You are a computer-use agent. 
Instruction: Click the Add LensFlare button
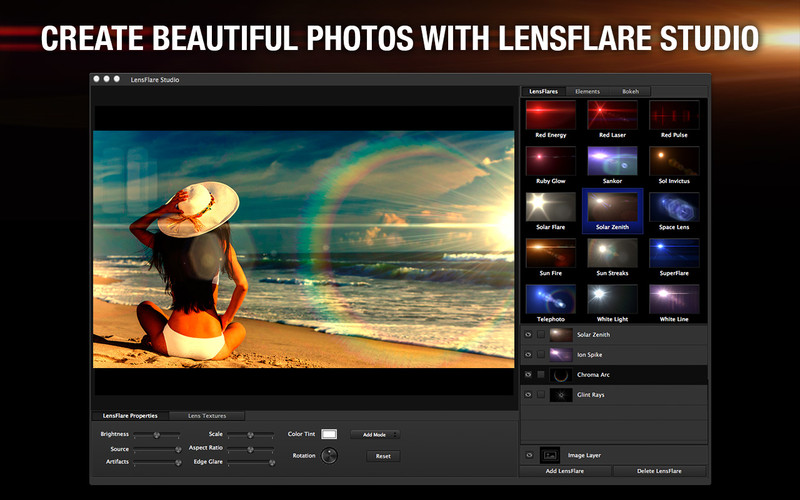(565, 471)
